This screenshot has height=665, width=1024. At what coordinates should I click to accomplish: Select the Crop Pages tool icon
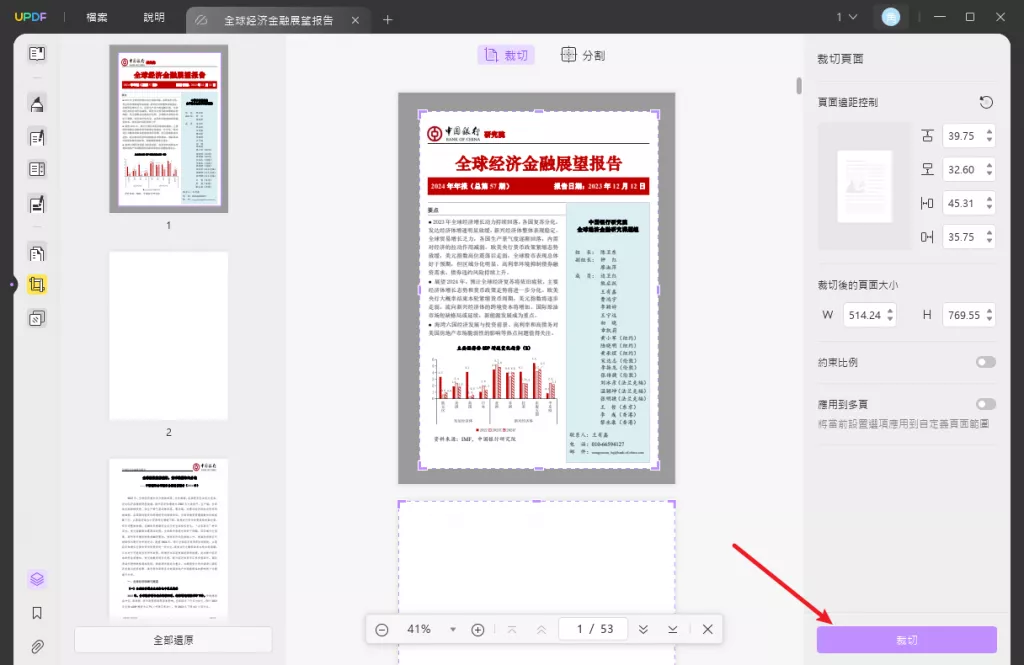tap(37, 285)
